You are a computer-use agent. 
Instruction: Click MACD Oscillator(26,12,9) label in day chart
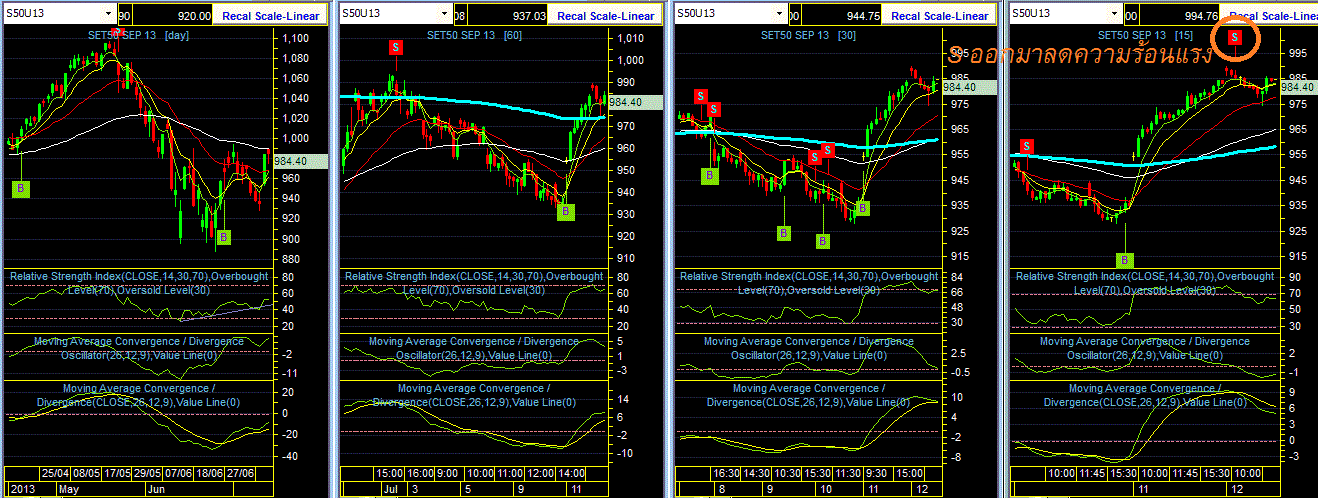pos(138,348)
